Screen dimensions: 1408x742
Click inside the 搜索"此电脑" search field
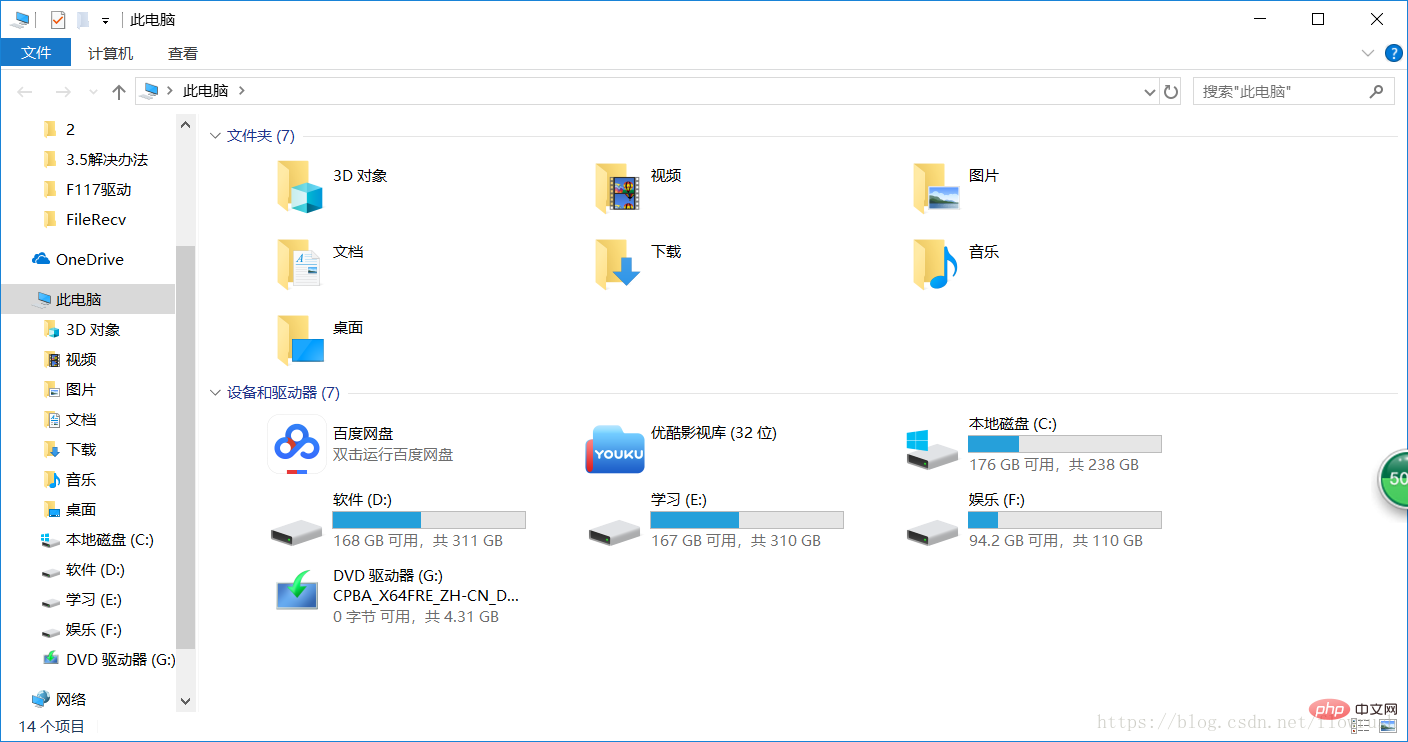click(1270, 91)
